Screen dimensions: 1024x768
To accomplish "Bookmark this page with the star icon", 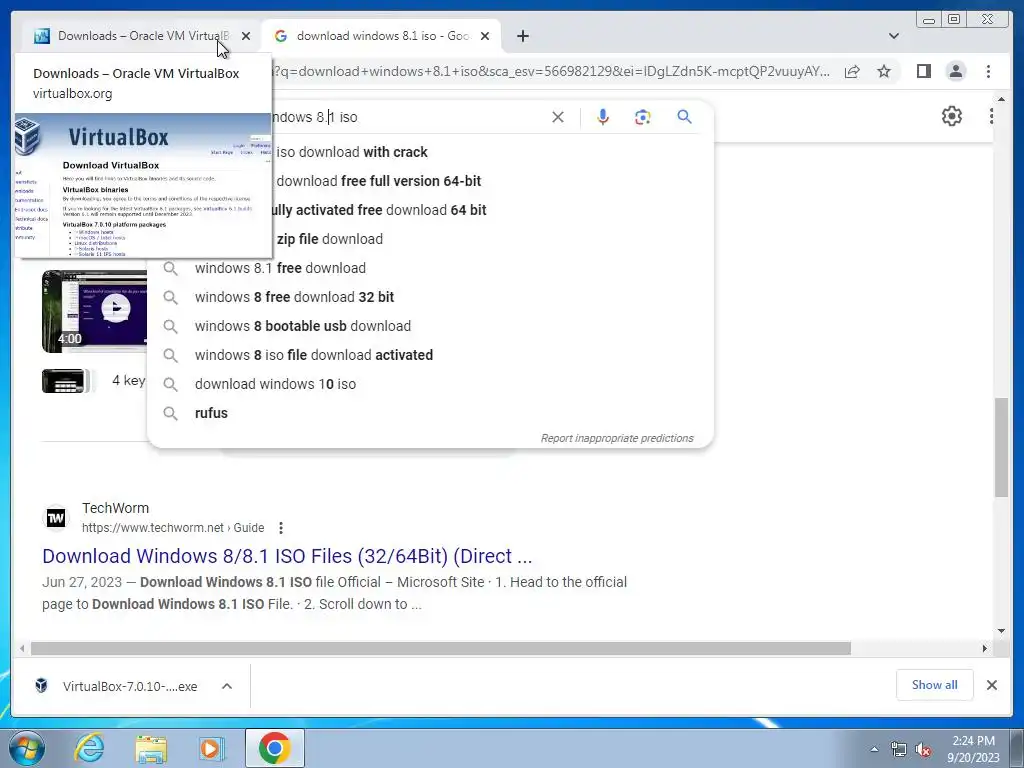I will pos(884,71).
